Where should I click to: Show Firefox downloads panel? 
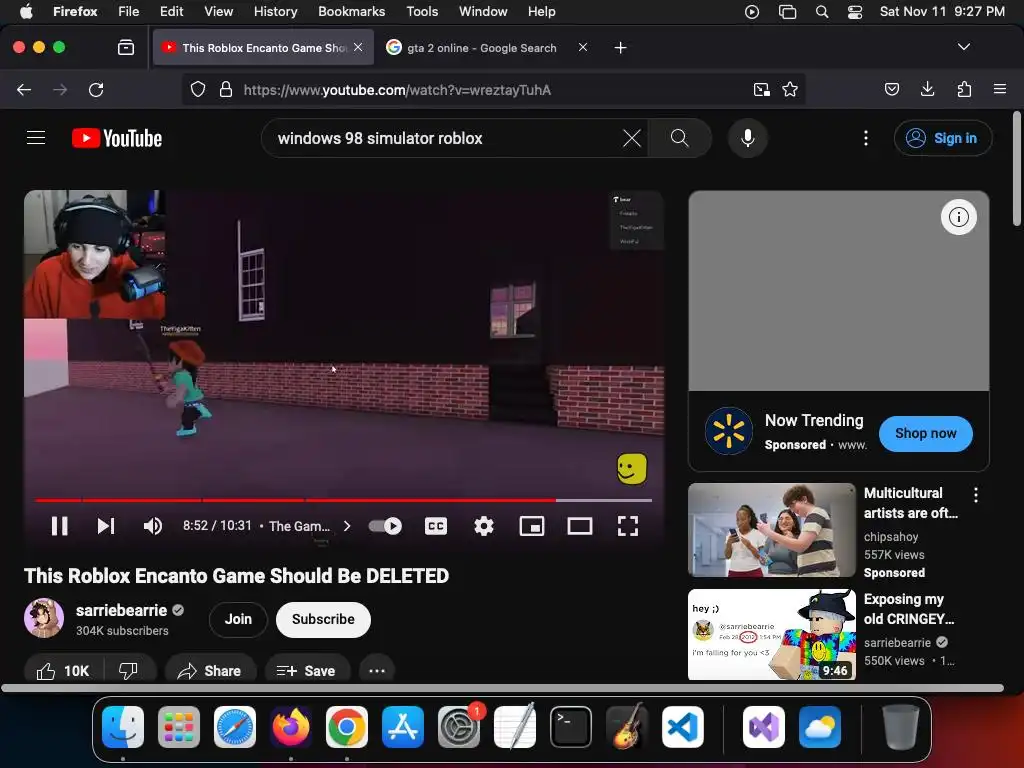click(x=927, y=89)
